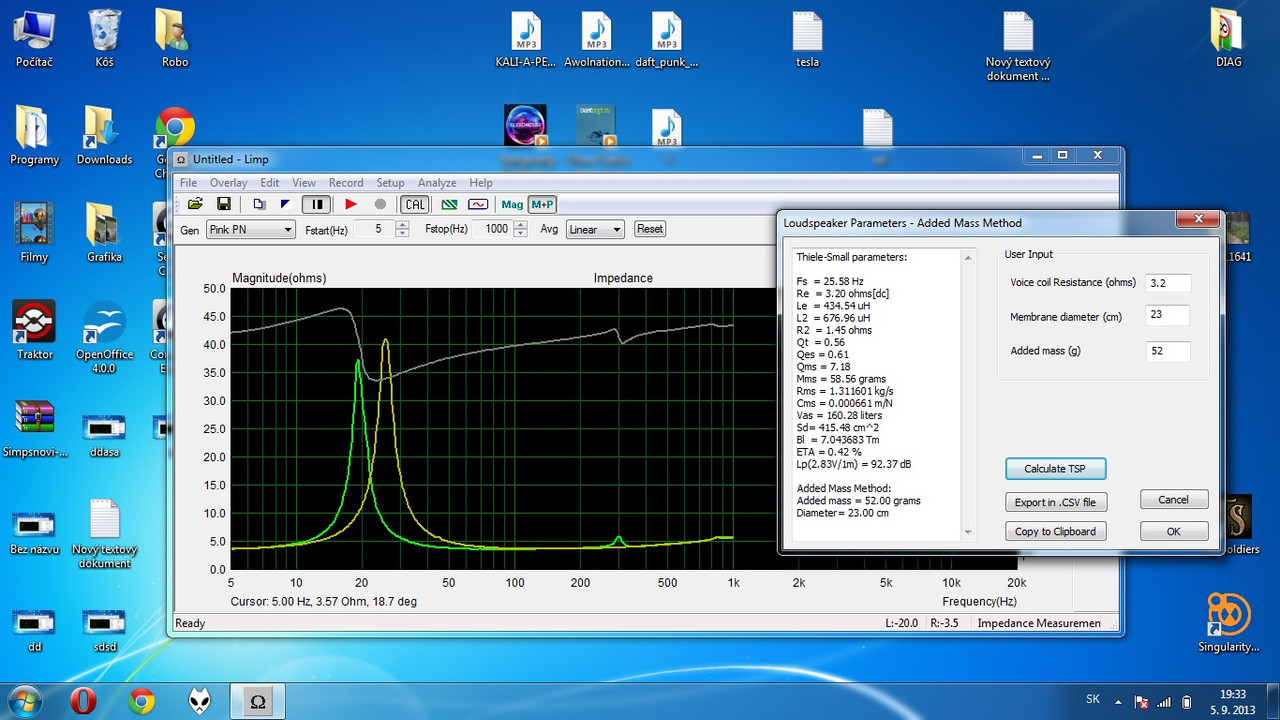Open the File menu in Limp
Image resolution: width=1280 pixels, height=720 pixels.
point(188,183)
